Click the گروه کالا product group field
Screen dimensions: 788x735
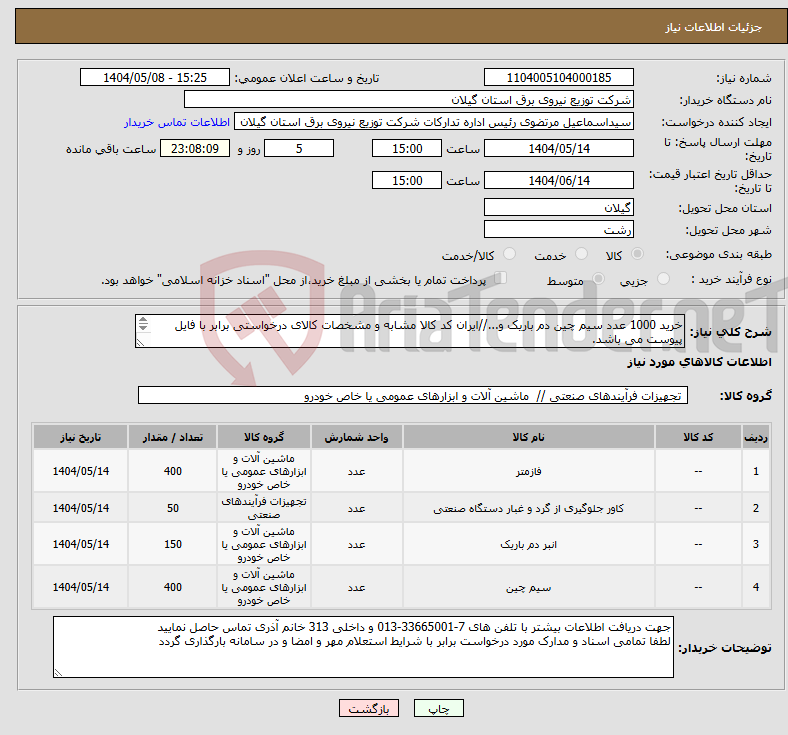pos(413,396)
